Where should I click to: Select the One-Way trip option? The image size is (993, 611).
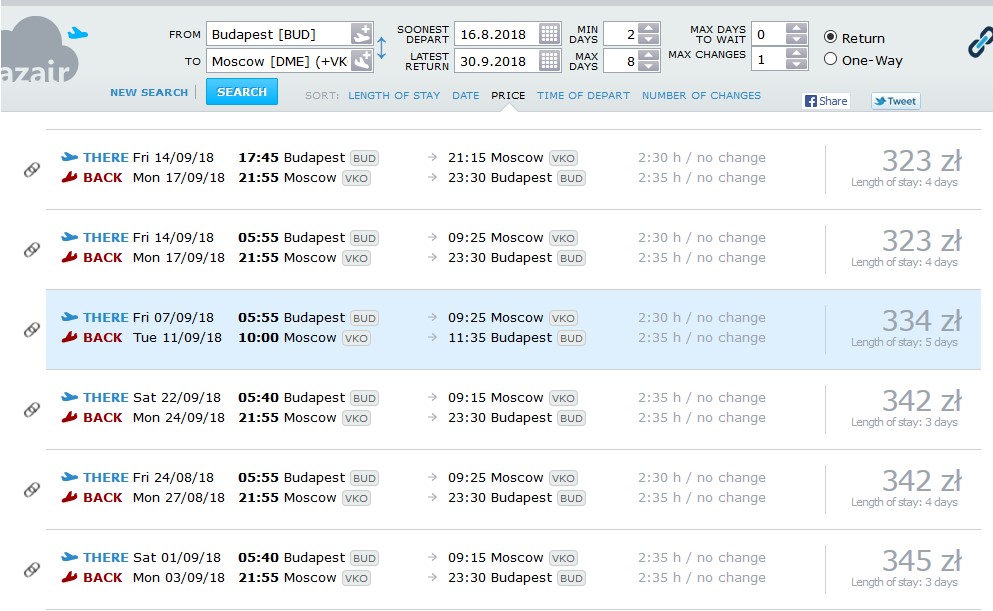point(830,59)
